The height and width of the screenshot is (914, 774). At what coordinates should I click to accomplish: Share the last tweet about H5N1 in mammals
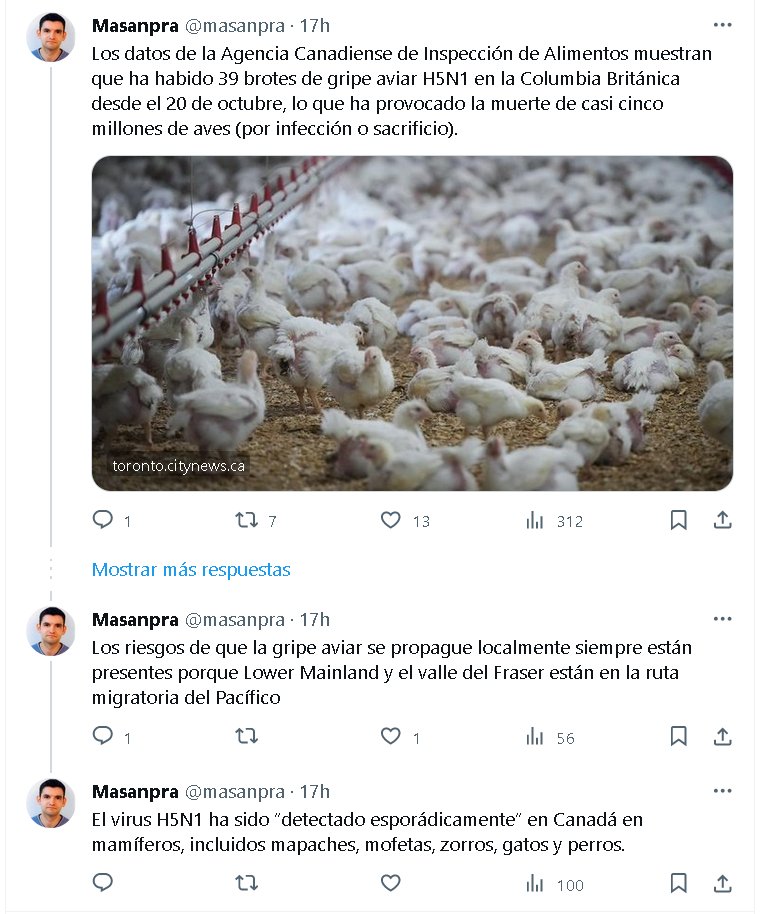point(722,883)
